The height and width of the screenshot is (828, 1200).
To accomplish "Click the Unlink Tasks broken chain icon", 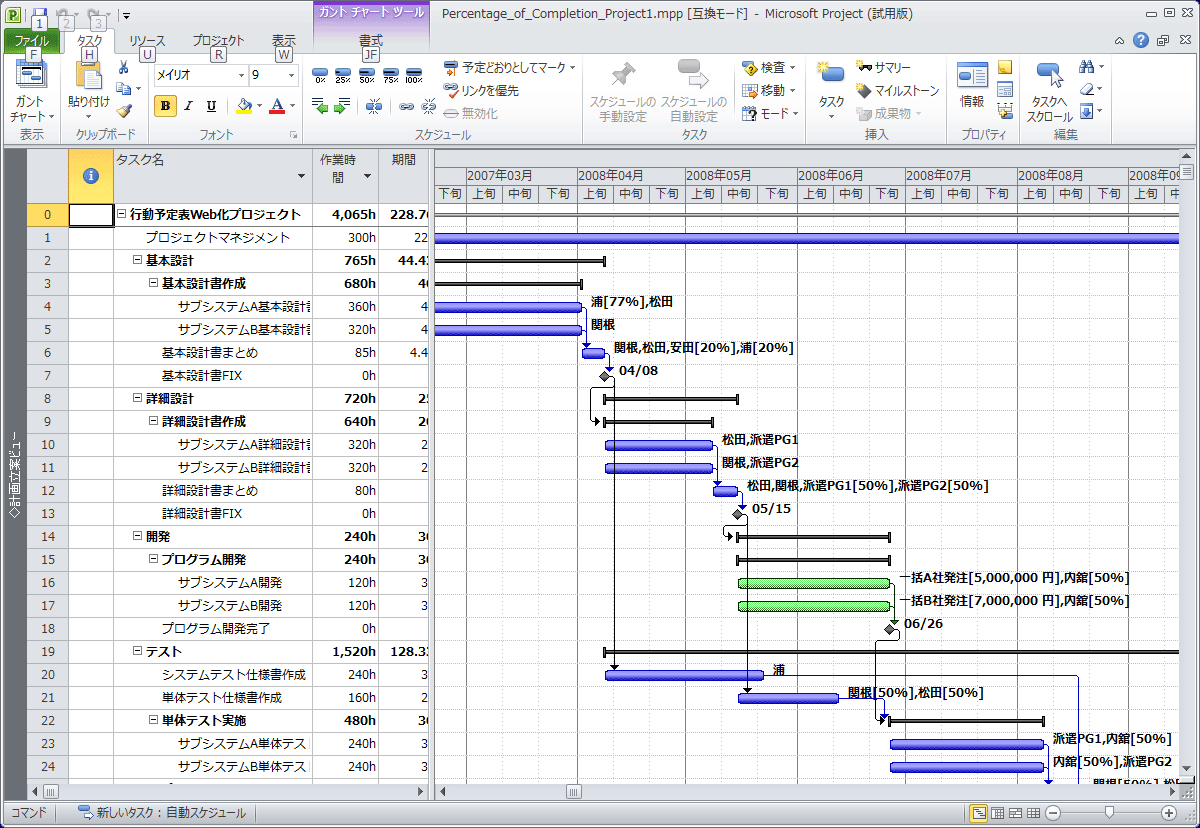I will pos(429,105).
